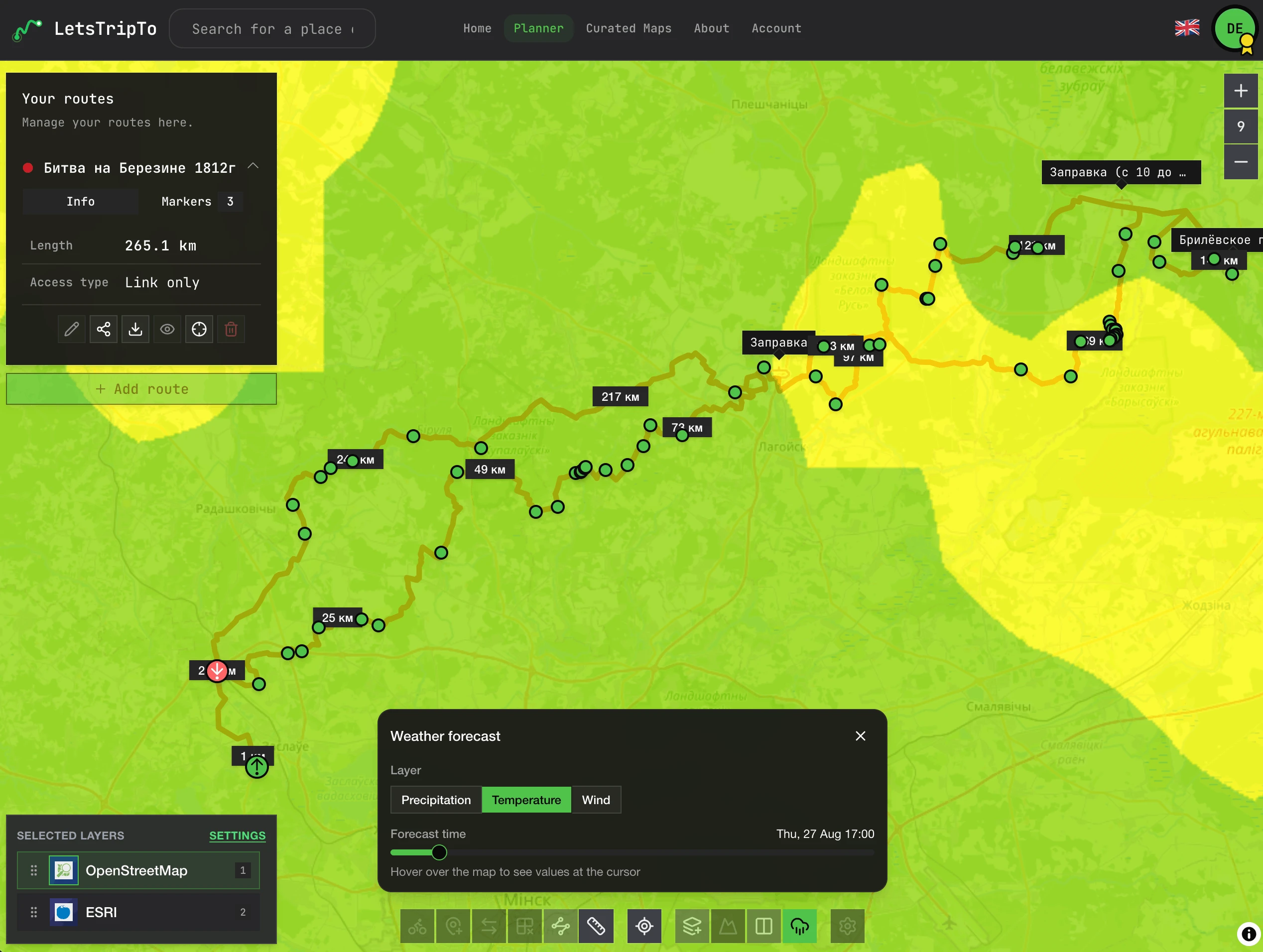Click the red route color dot
The height and width of the screenshot is (952, 1263).
click(x=27, y=168)
